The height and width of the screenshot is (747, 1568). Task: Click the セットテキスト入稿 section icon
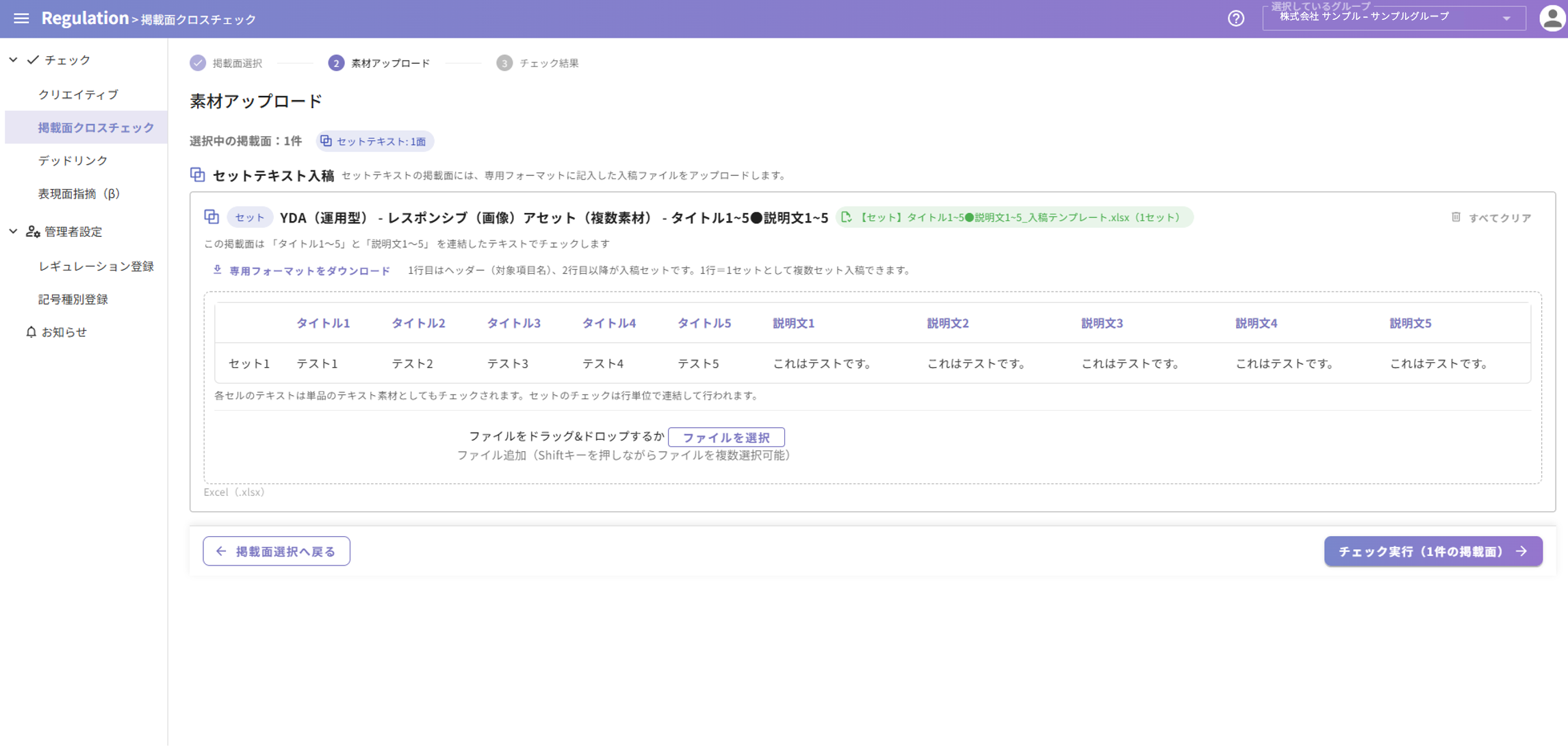tap(198, 175)
